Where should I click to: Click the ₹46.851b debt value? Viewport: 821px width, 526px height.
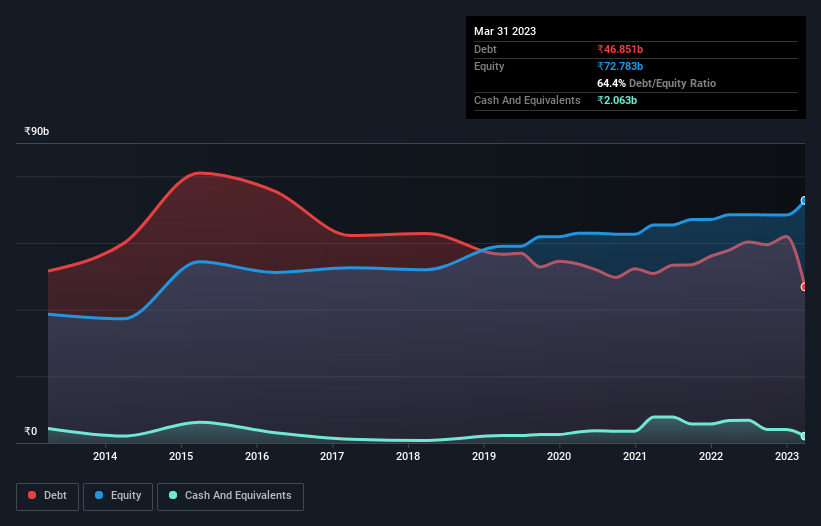620,49
